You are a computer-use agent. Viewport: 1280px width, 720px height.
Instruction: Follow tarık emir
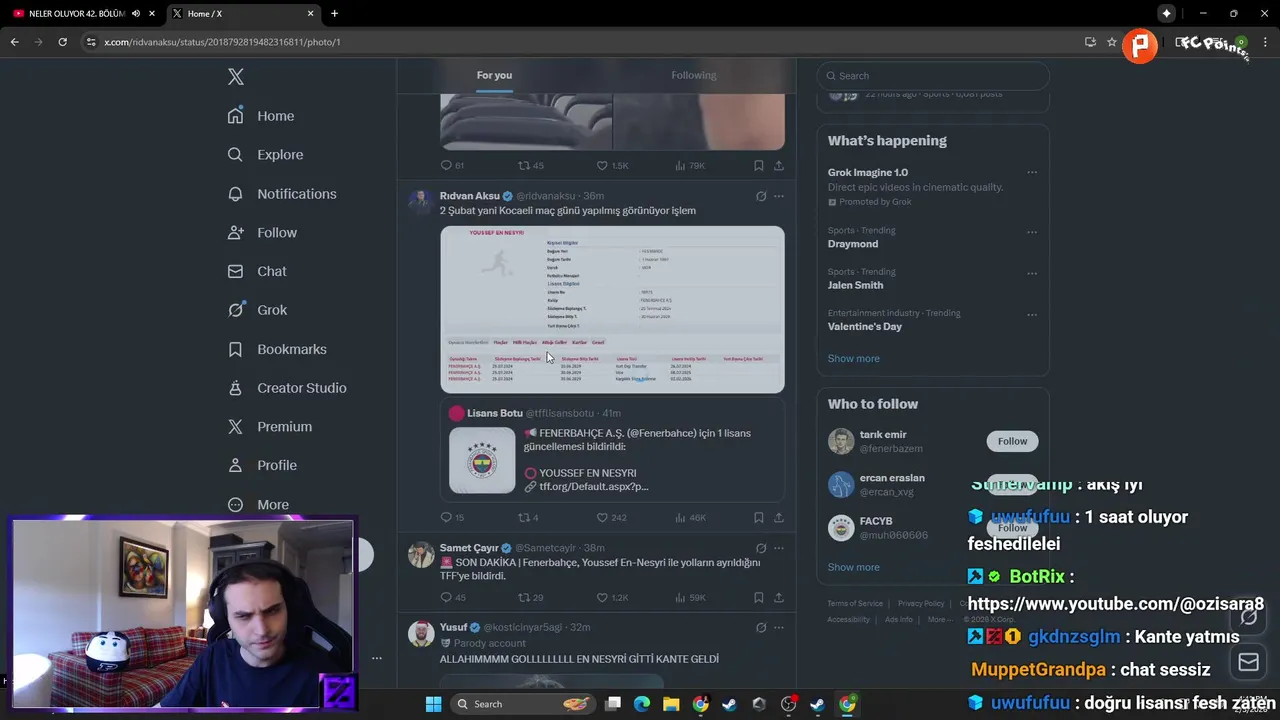tap(1012, 441)
